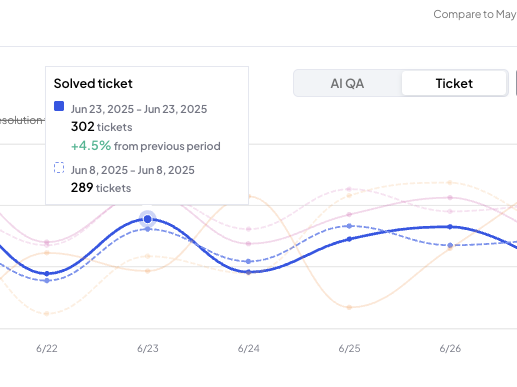517x387 pixels.
Task: Click the dashed blue square legend swatch
Action: 59,168
